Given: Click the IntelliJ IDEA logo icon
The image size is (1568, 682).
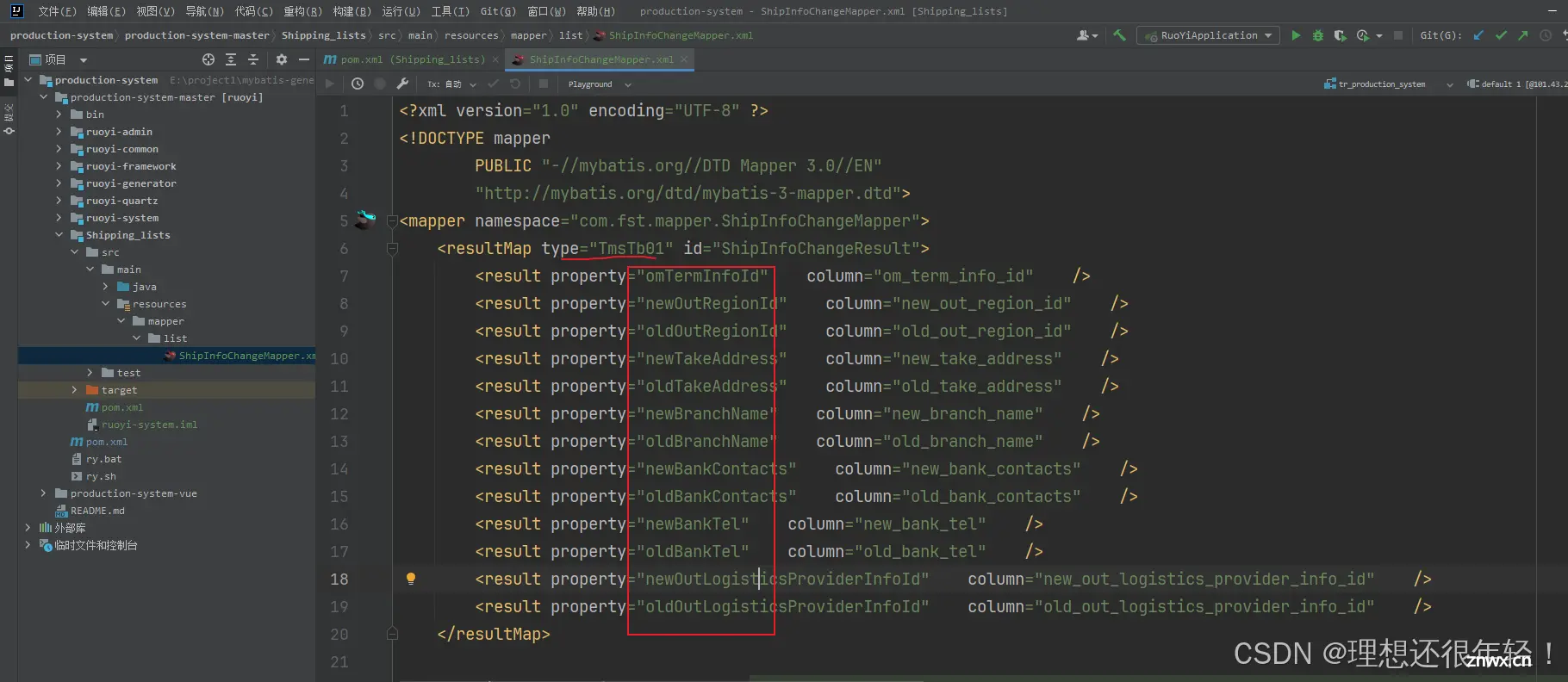Looking at the screenshot, I should click(16, 10).
